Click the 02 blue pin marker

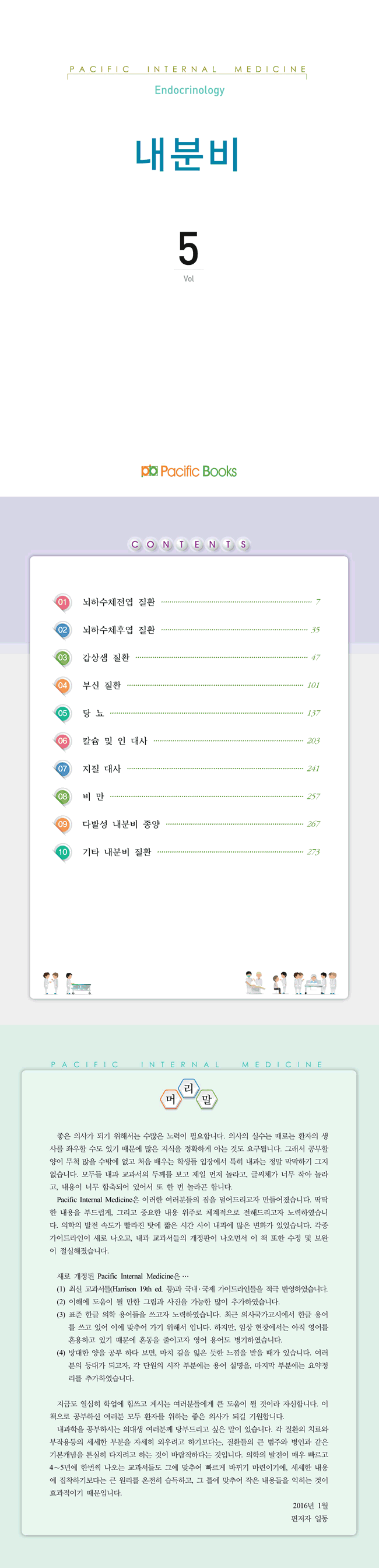pos(62,630)
